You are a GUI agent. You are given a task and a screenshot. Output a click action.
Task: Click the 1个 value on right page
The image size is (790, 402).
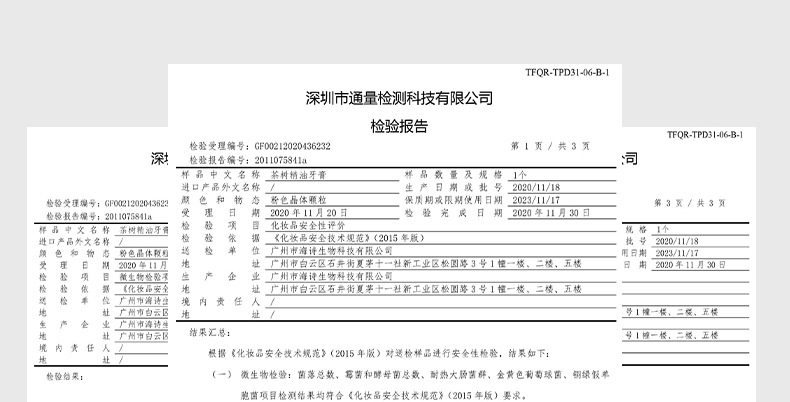(x=663, y=230)
